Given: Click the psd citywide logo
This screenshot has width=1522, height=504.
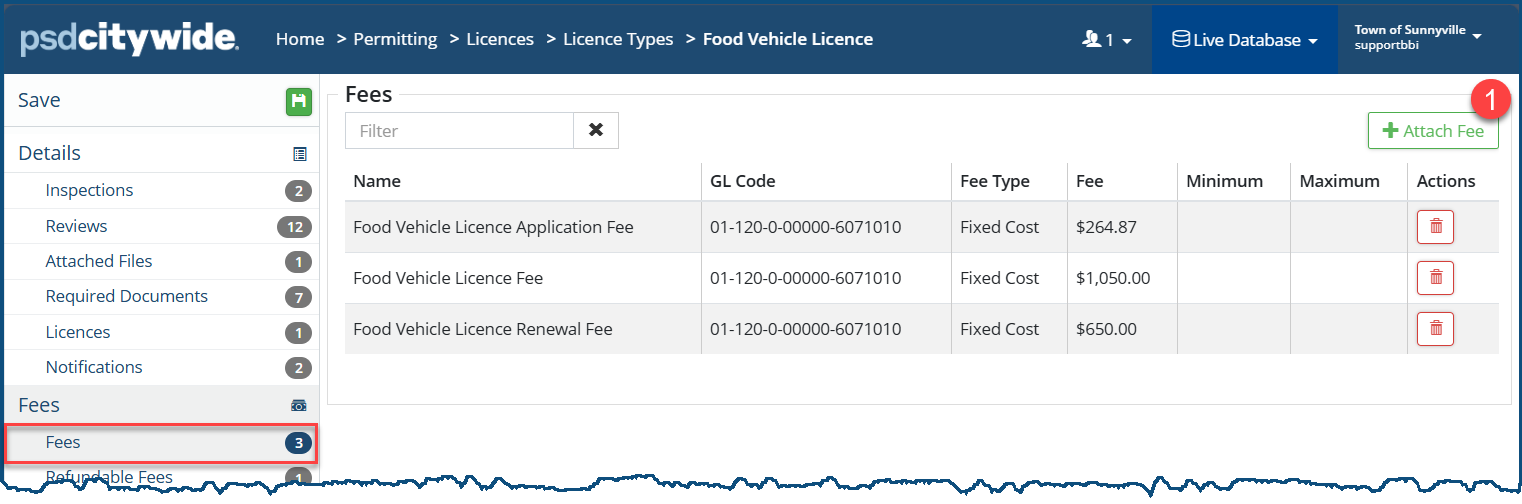Looking at the screenshot, I should (129, 39).
